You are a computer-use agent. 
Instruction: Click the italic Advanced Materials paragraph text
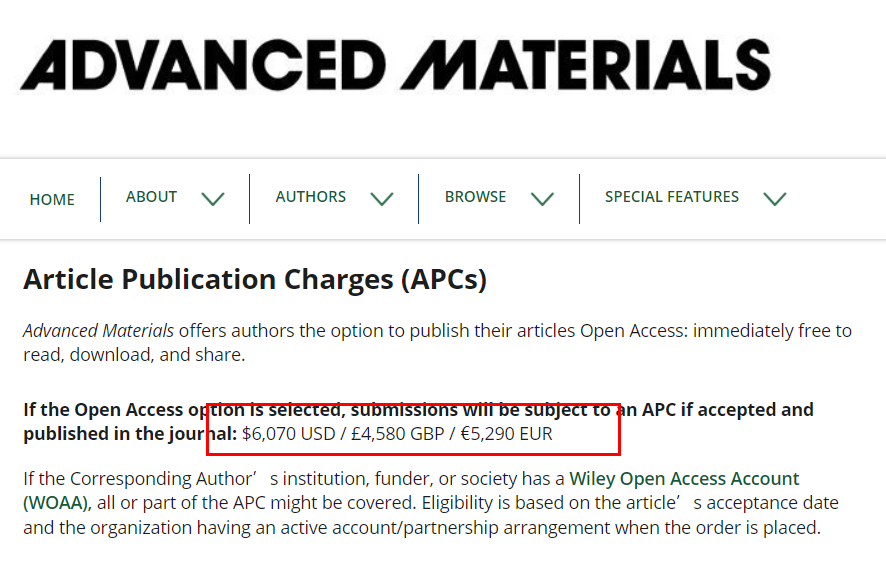coord(98,330)
